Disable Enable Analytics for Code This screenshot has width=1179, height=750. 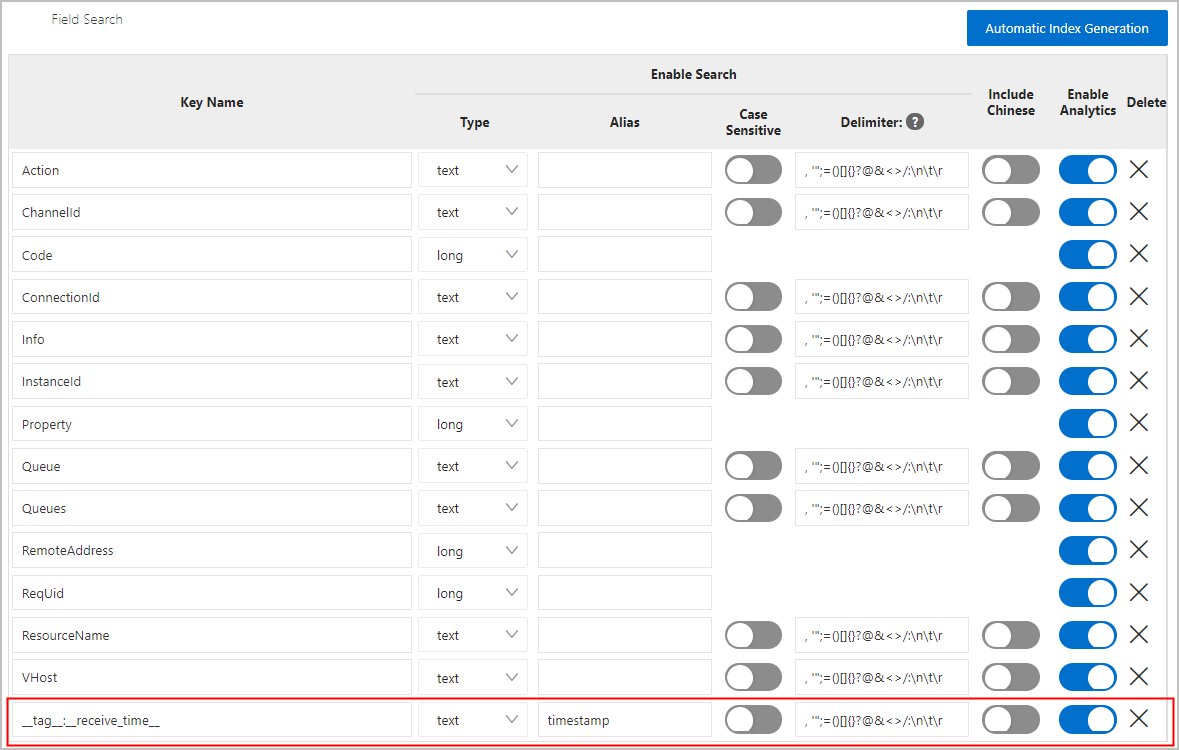1087,254
